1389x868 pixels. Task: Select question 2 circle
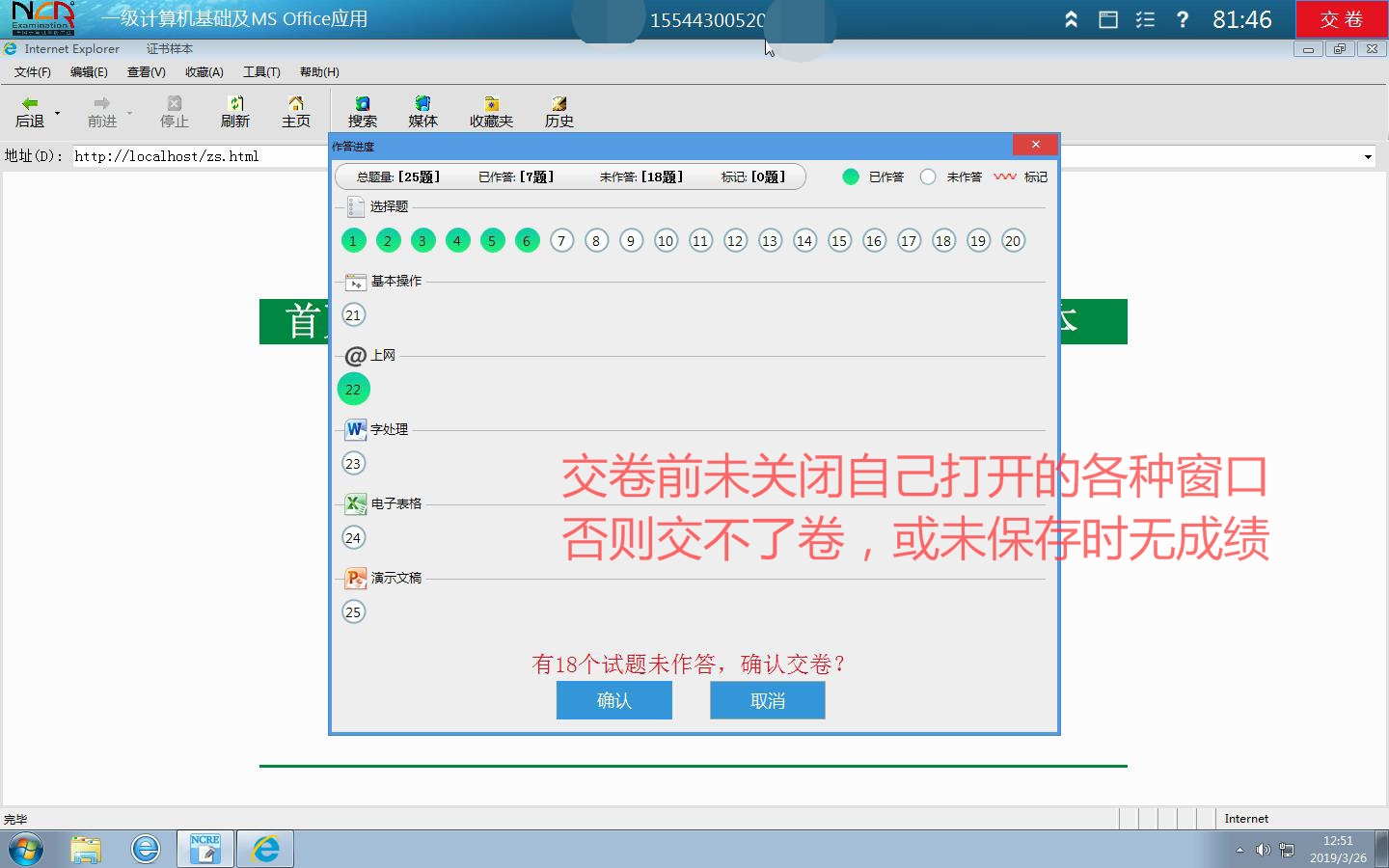388,241
